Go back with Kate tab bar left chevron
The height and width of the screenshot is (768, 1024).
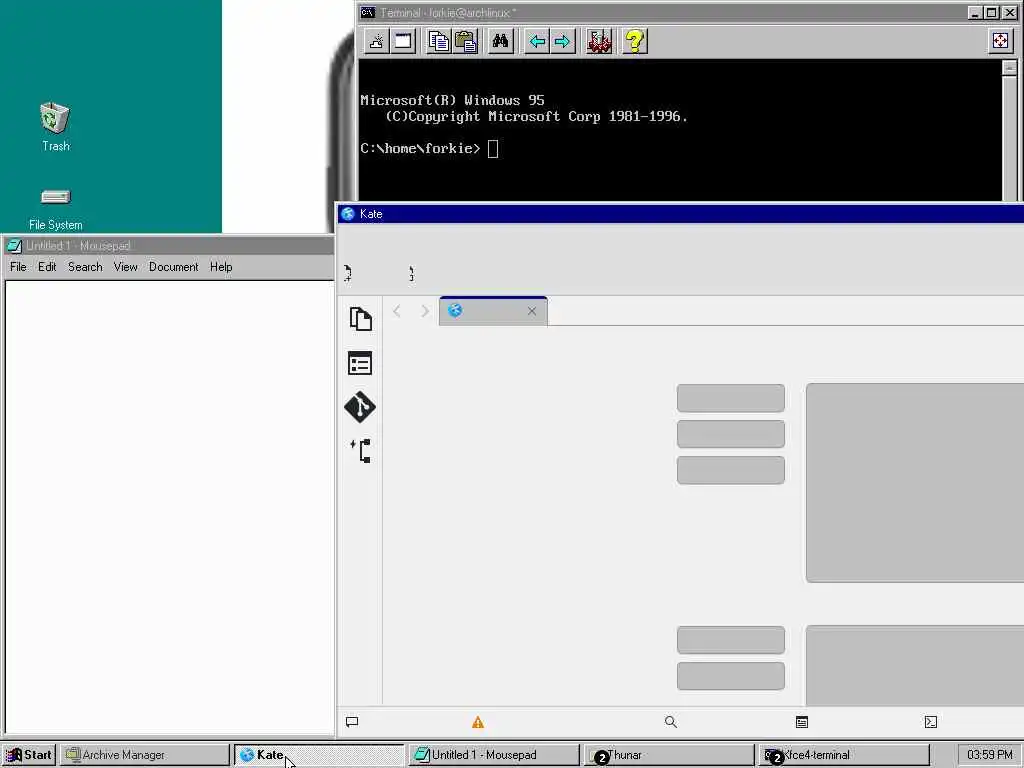tap(396, 311)
